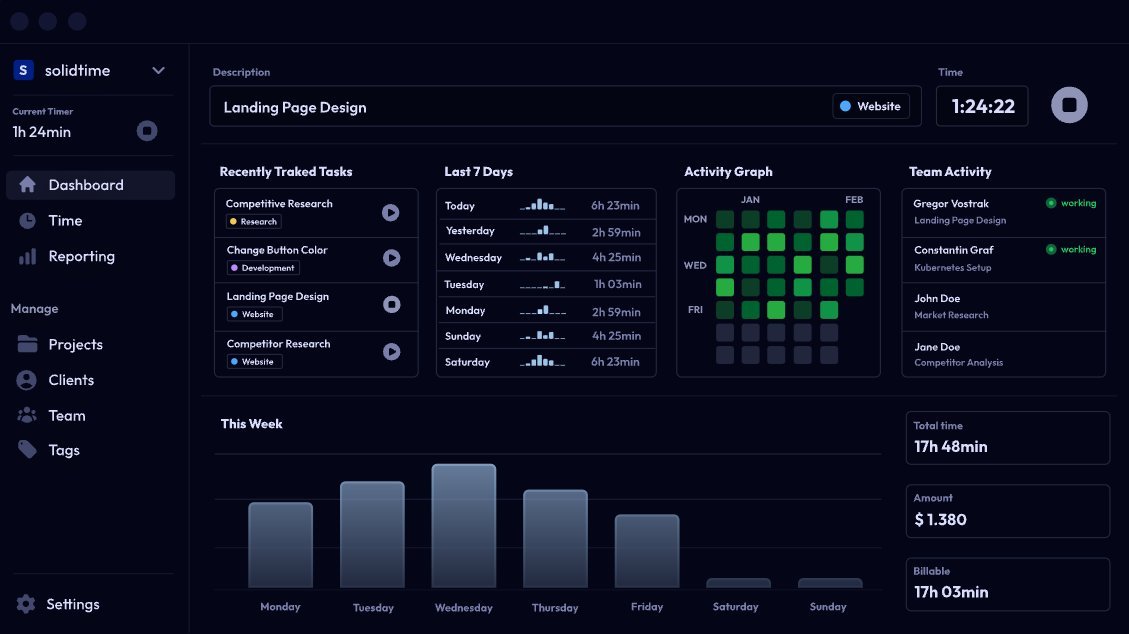Open the Website project selector
Viewport: 1129px width, 634px height.
pyautogui.click(x=871, y=106)
